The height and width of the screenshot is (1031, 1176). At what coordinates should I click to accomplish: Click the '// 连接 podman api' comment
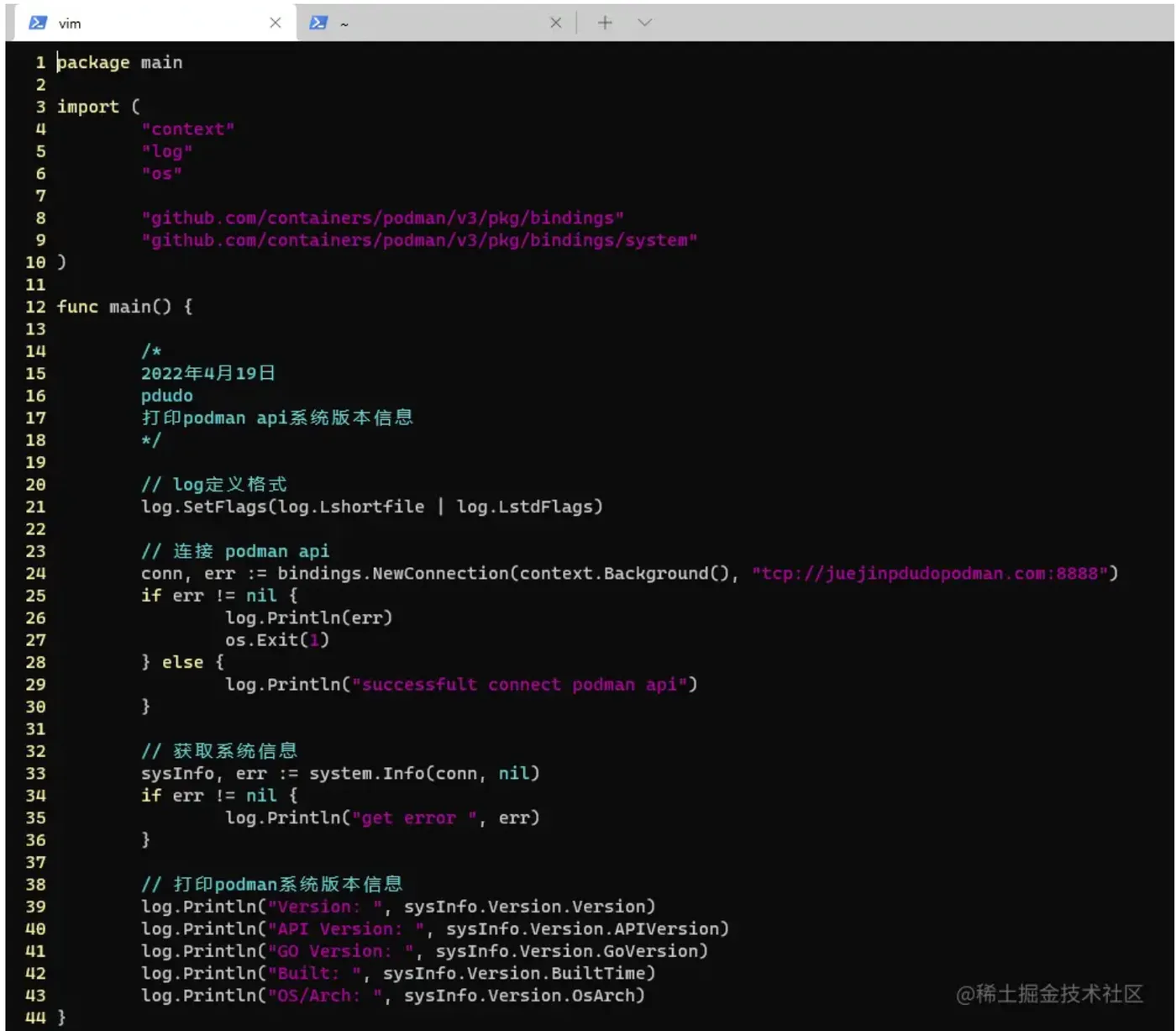[235, 551]
